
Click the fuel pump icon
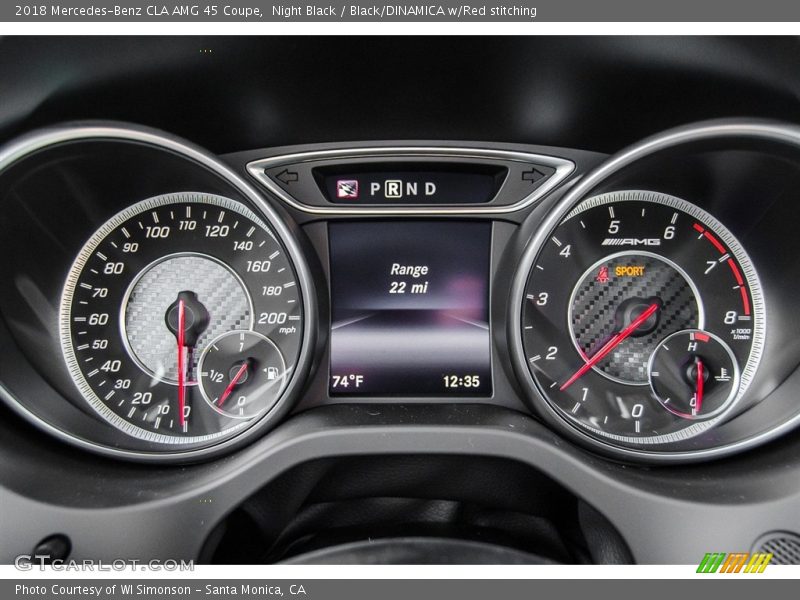click(x=269, y=374)
